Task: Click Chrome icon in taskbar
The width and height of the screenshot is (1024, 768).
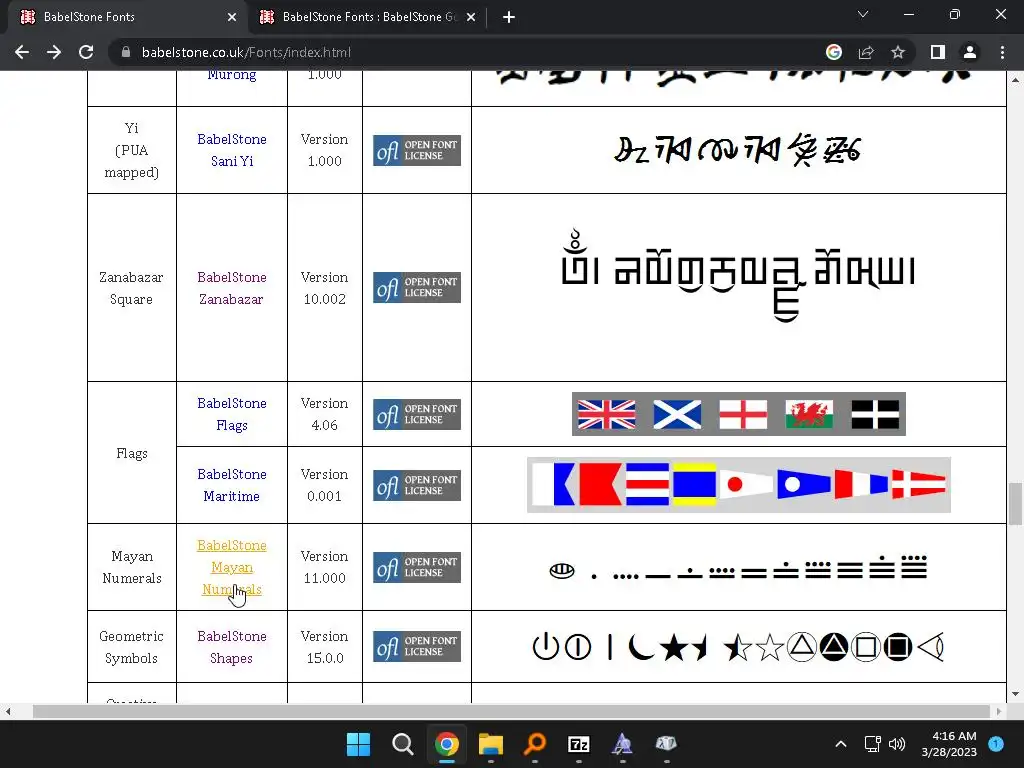Action: [447, 744]
